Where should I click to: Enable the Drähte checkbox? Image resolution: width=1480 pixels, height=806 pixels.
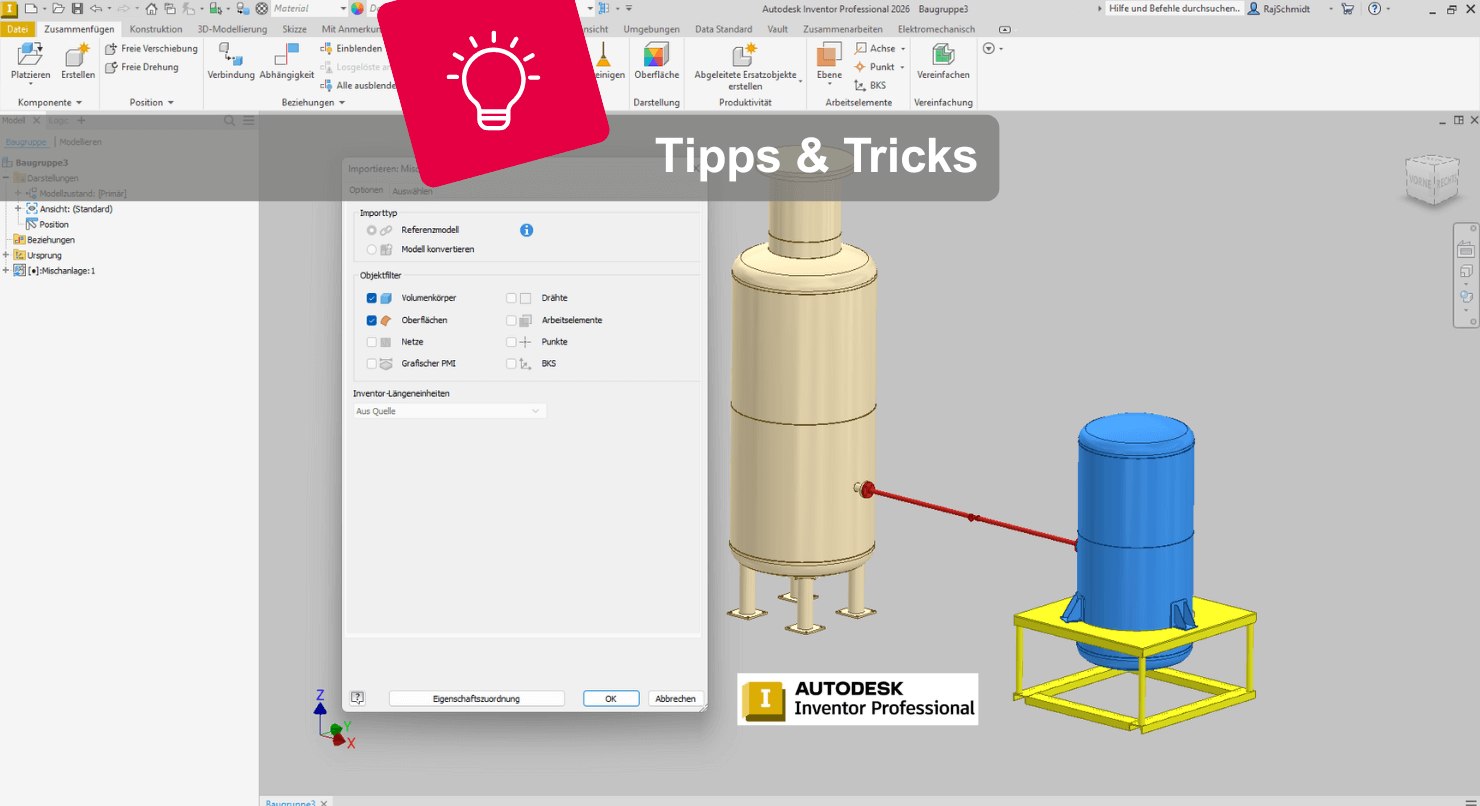(x=511, y=298)
